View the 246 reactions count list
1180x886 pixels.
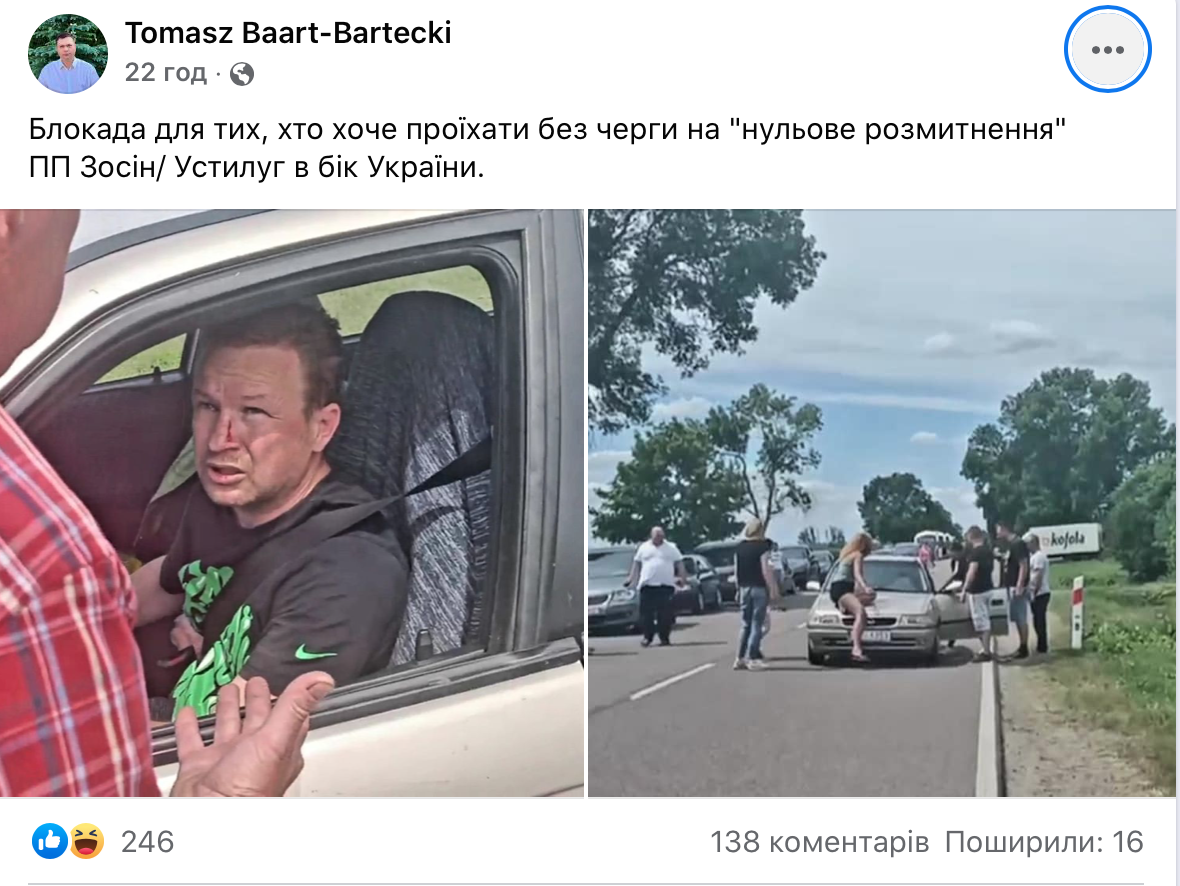148,842
